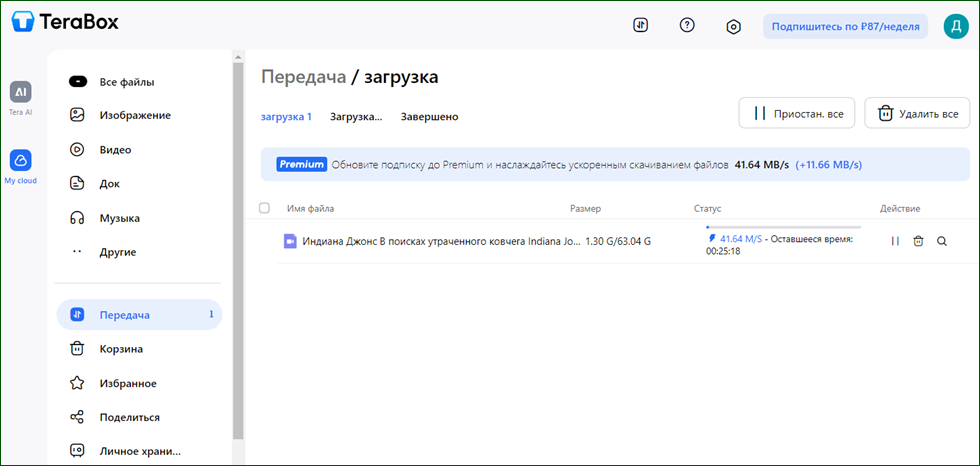Open the transfer list icon in header
This screenshot has width=980, height=466.
[641, 26]
